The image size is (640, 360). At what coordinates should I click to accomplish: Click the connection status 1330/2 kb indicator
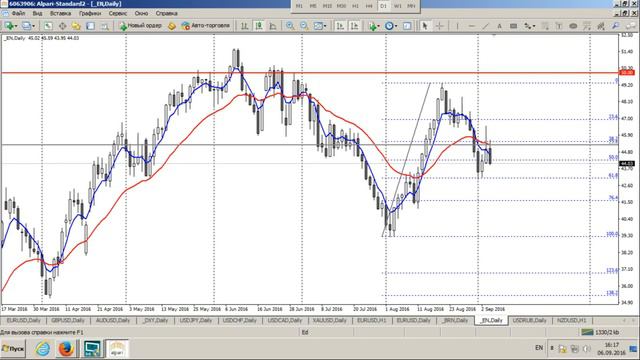click(600, 332)
